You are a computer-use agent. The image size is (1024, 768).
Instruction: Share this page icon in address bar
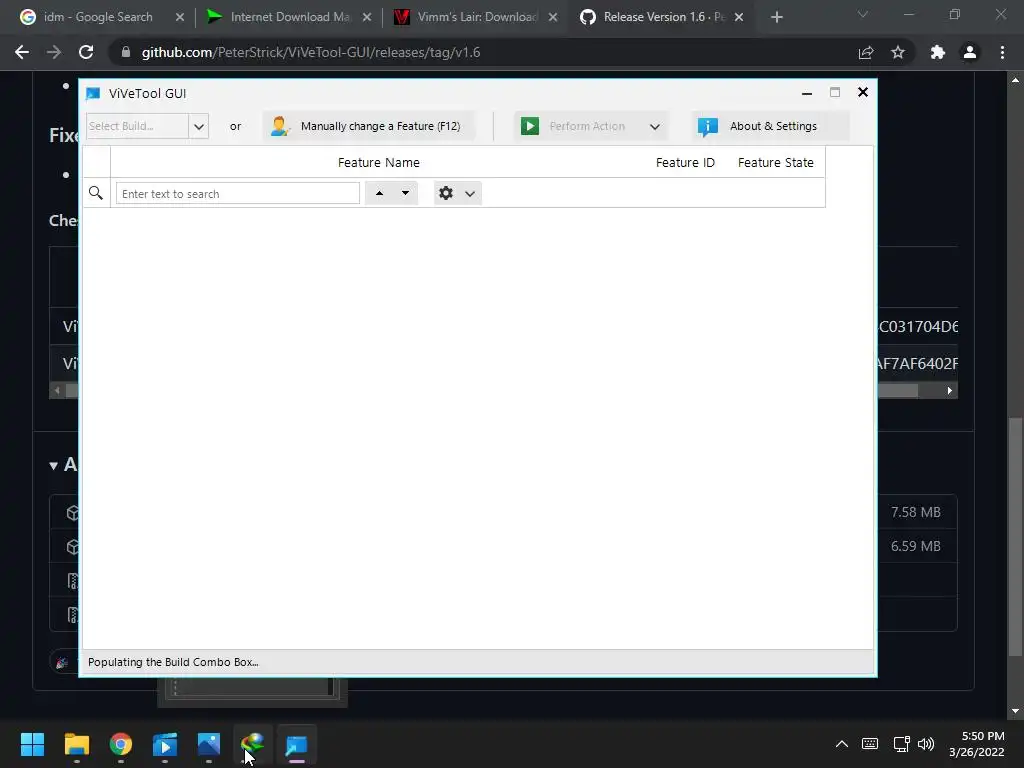pyautogui.click(x=866, y=52)
